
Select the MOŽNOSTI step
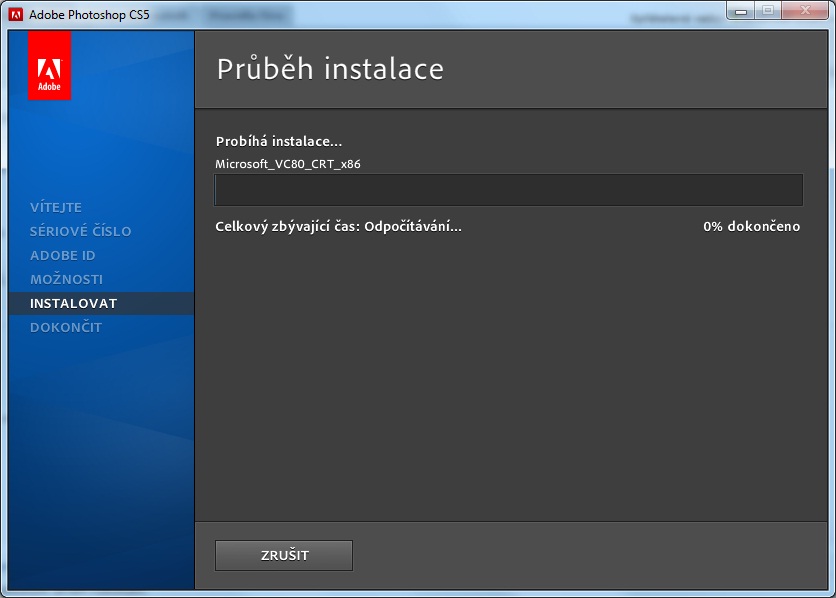point(67,279)
